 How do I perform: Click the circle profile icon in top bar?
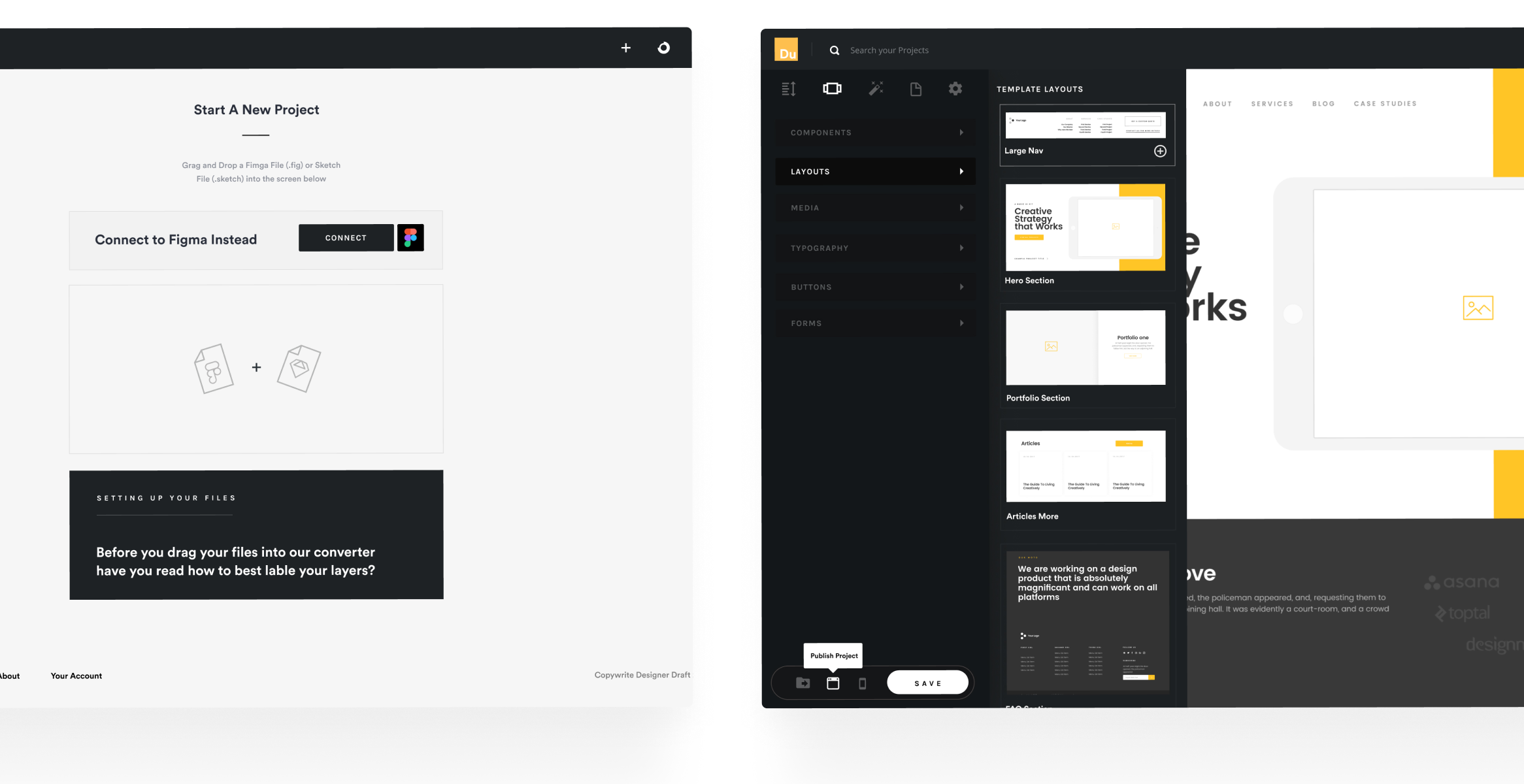coord(663,48)
